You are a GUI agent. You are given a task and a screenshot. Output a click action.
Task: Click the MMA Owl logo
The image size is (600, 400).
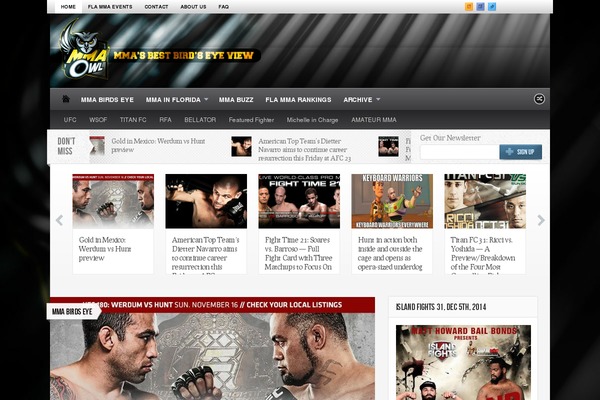(84, 49)
